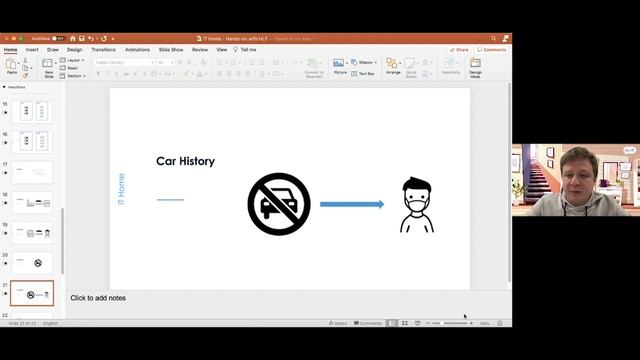Open the font name combo box
This screenshot has width=640, height=360.
click(x=124, y=62)
